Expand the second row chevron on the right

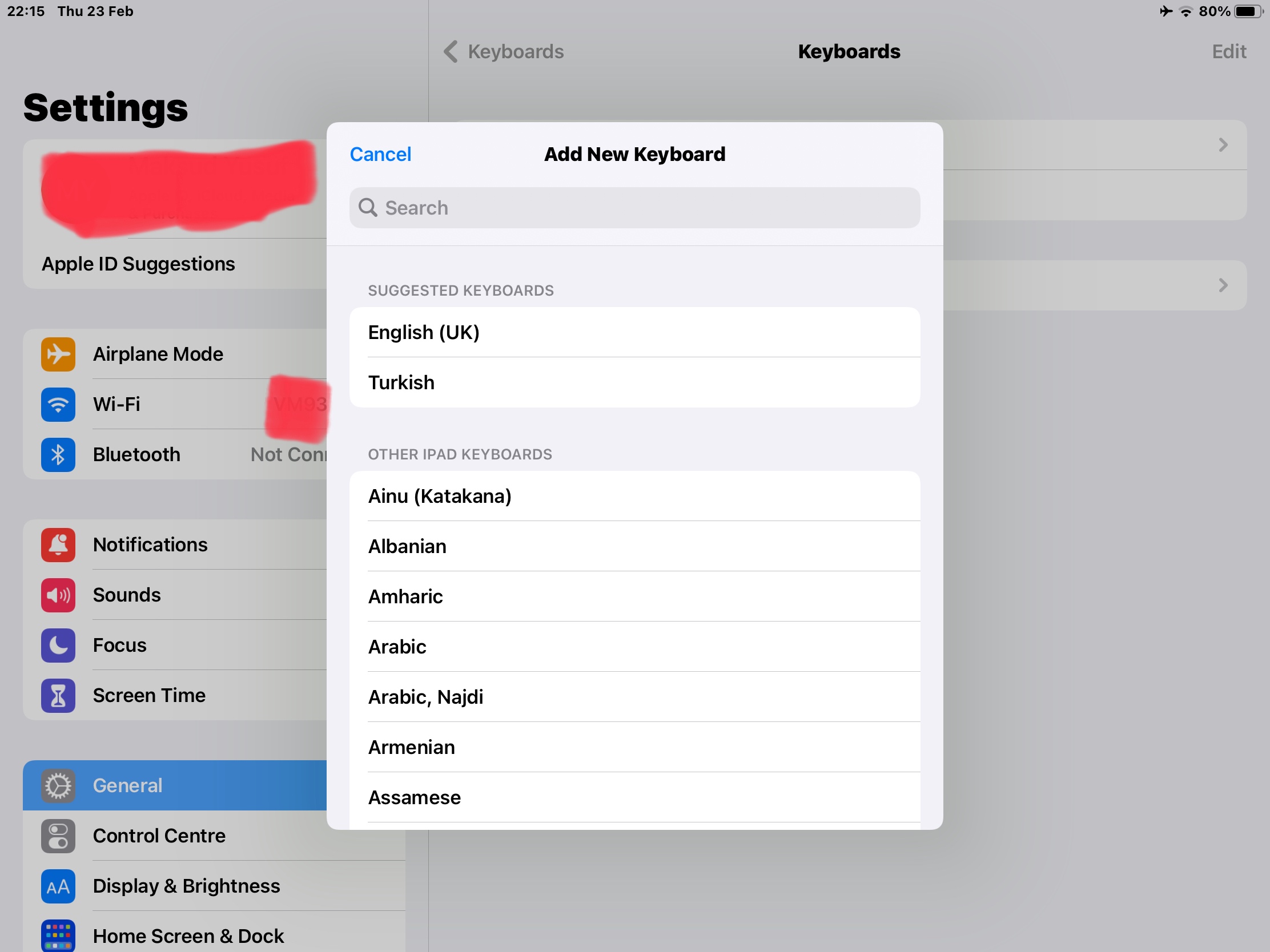pos(1223,285)
